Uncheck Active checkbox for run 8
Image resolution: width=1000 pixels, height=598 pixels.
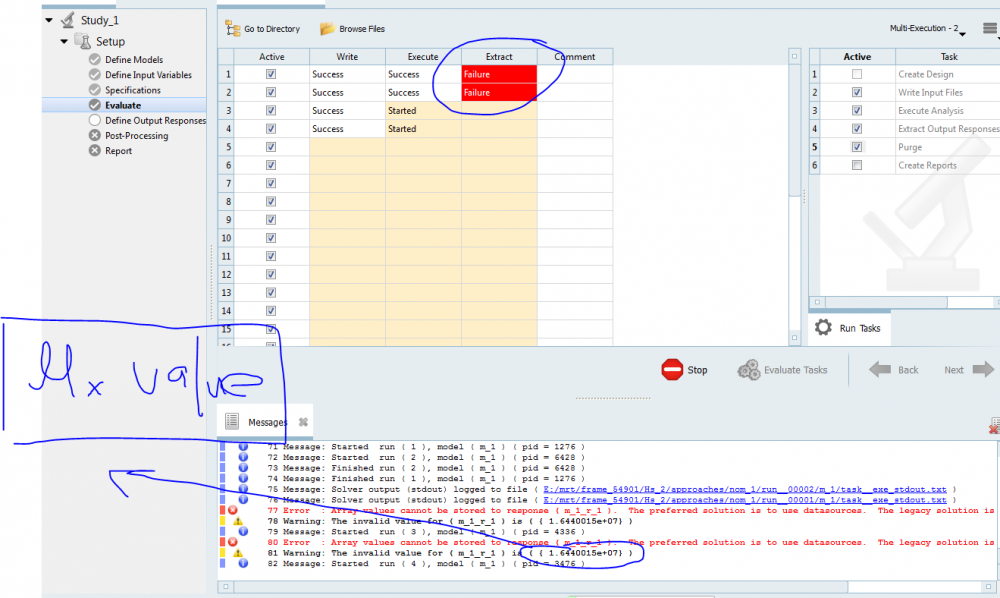click(271, 201)
